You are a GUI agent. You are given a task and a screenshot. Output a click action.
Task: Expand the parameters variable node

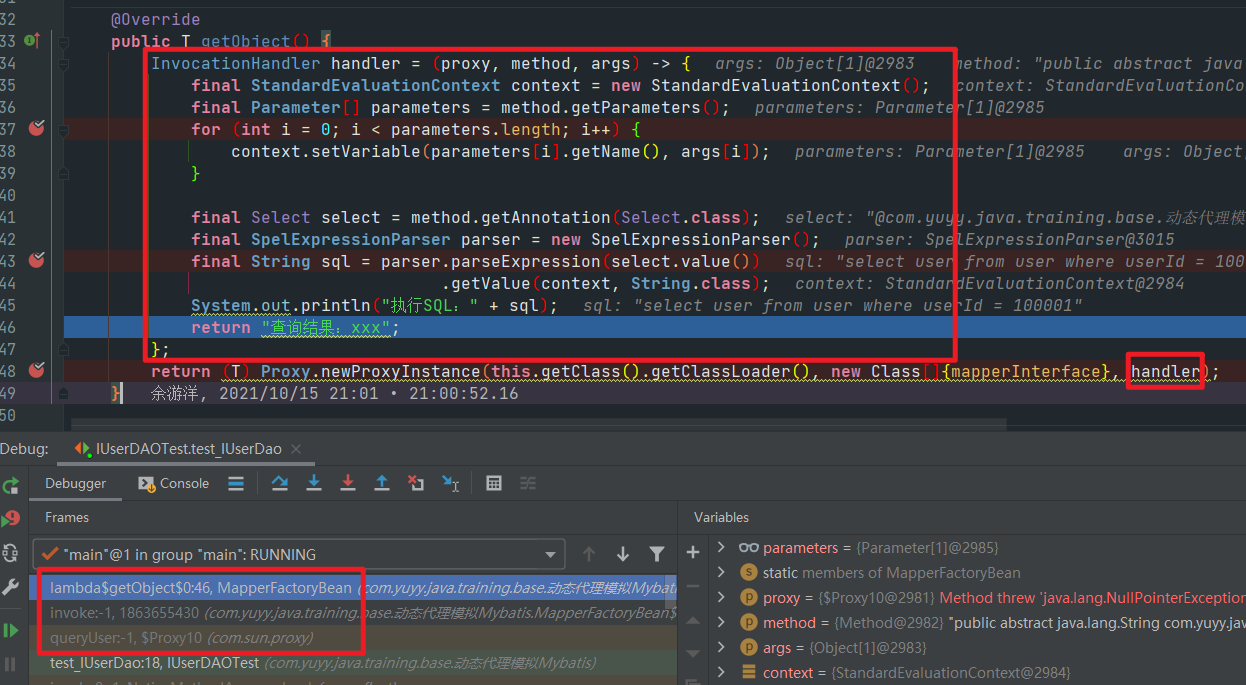(x=722, y=548)
